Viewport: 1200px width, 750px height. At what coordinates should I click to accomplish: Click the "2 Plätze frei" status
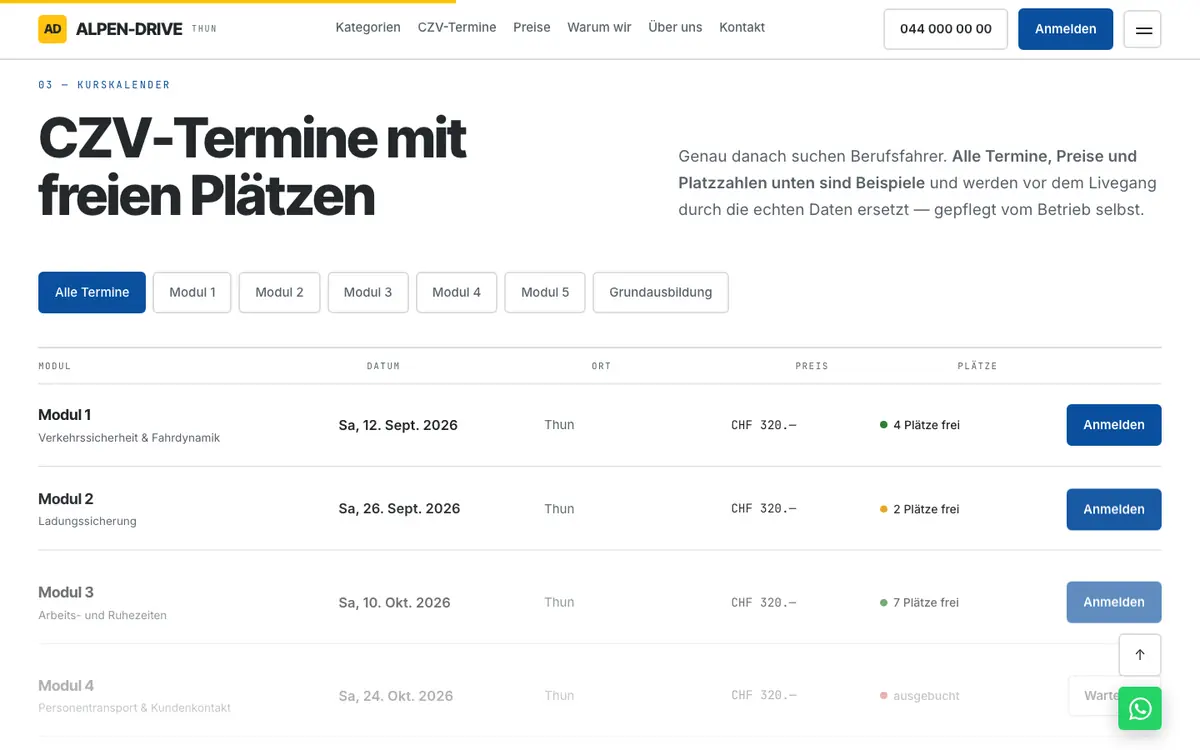point(920,509)
